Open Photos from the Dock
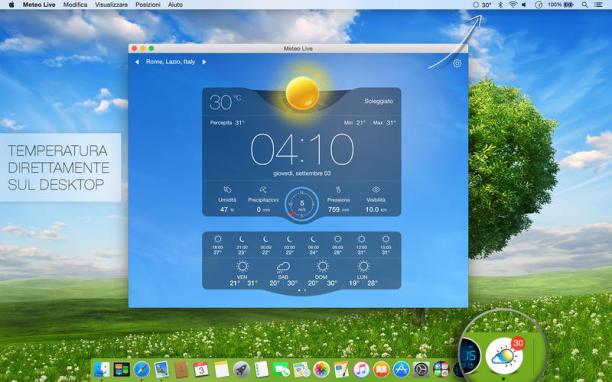Viewport: 612px width, 382px height. click(321, 369)
